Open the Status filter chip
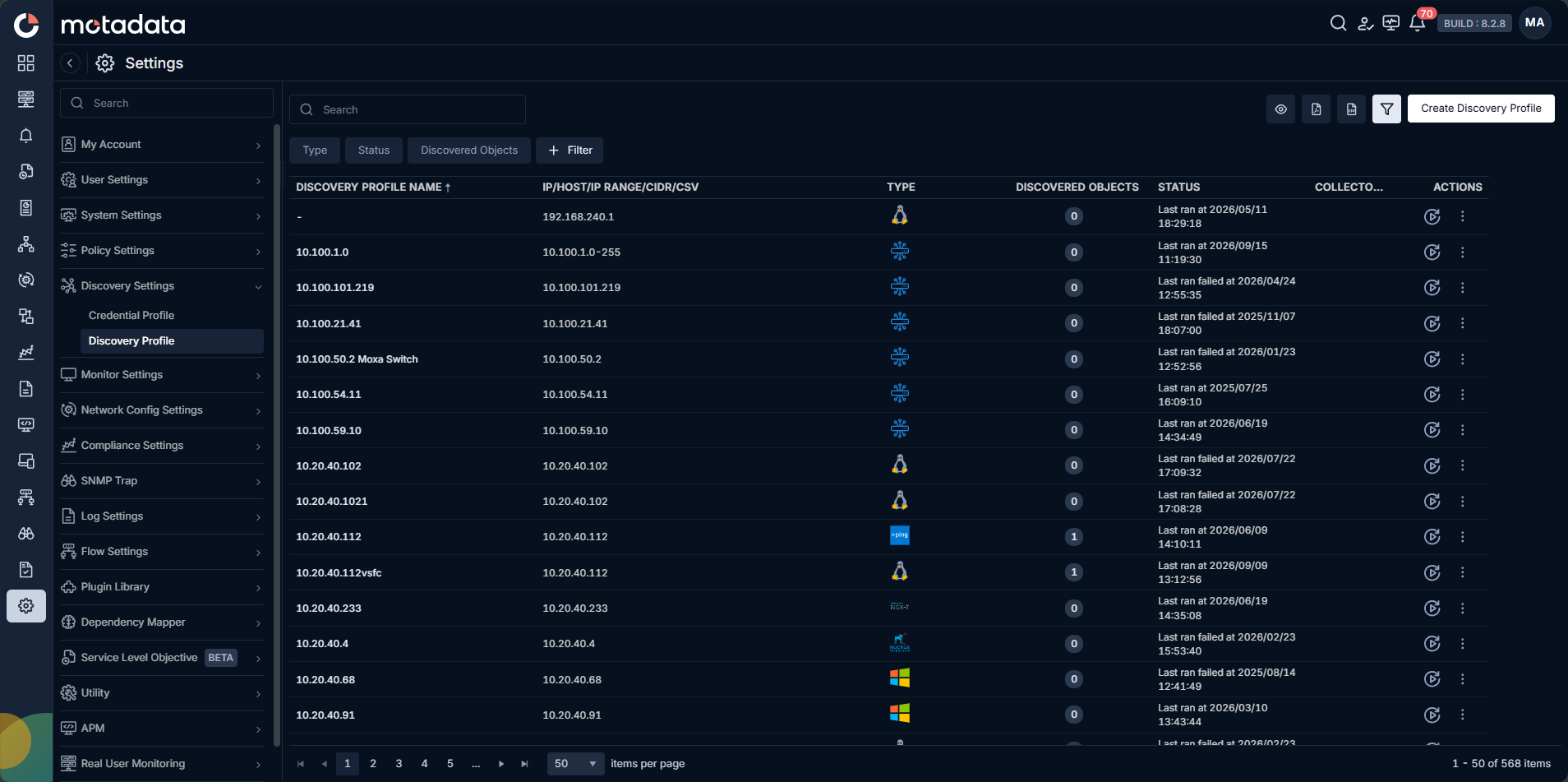The width and height of the screenshot is (1568, 782). (374, 150)
